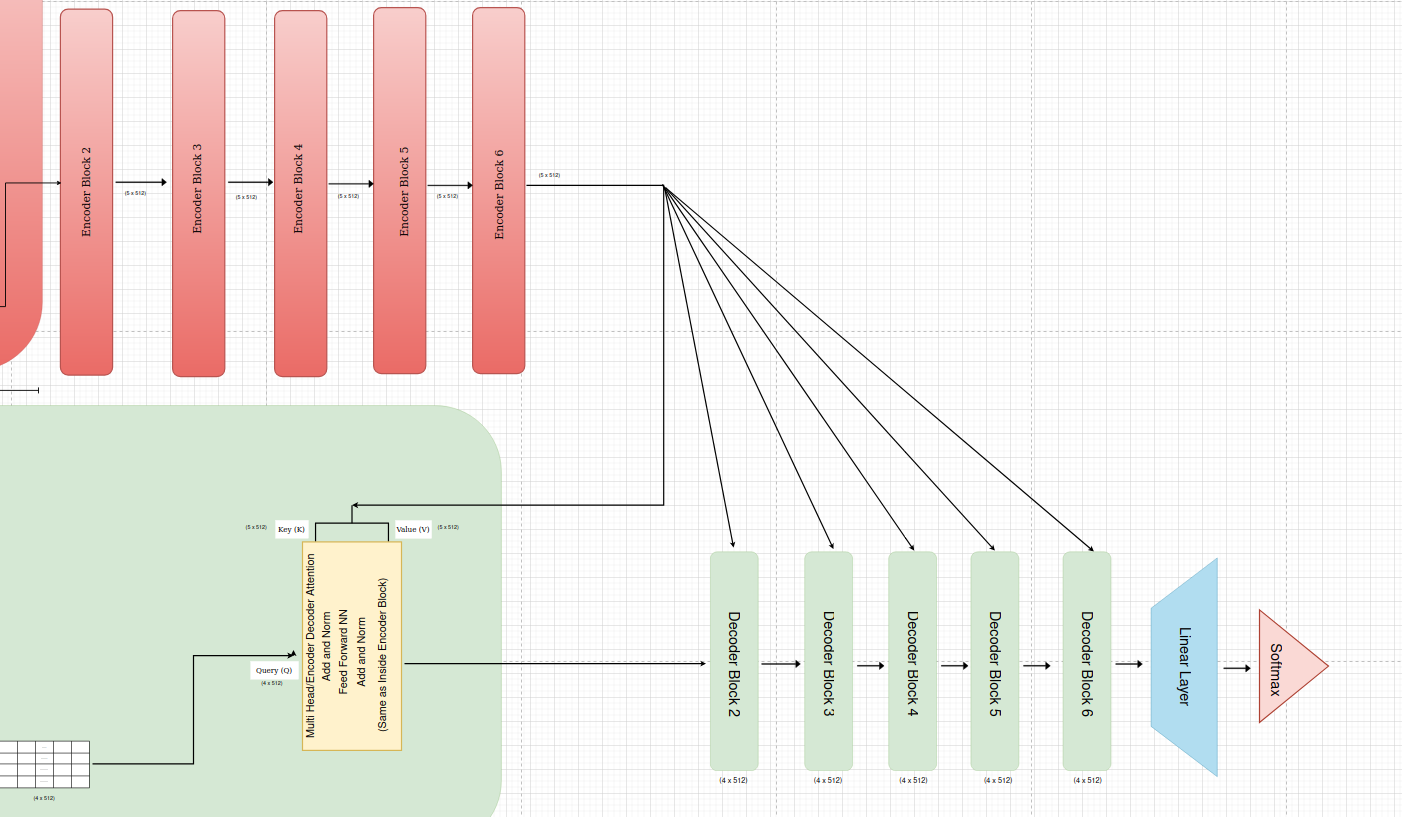Click the Decoder Block 5 rectangle
The height and width of the screenshot is (817, 1402).
(994, 661)
